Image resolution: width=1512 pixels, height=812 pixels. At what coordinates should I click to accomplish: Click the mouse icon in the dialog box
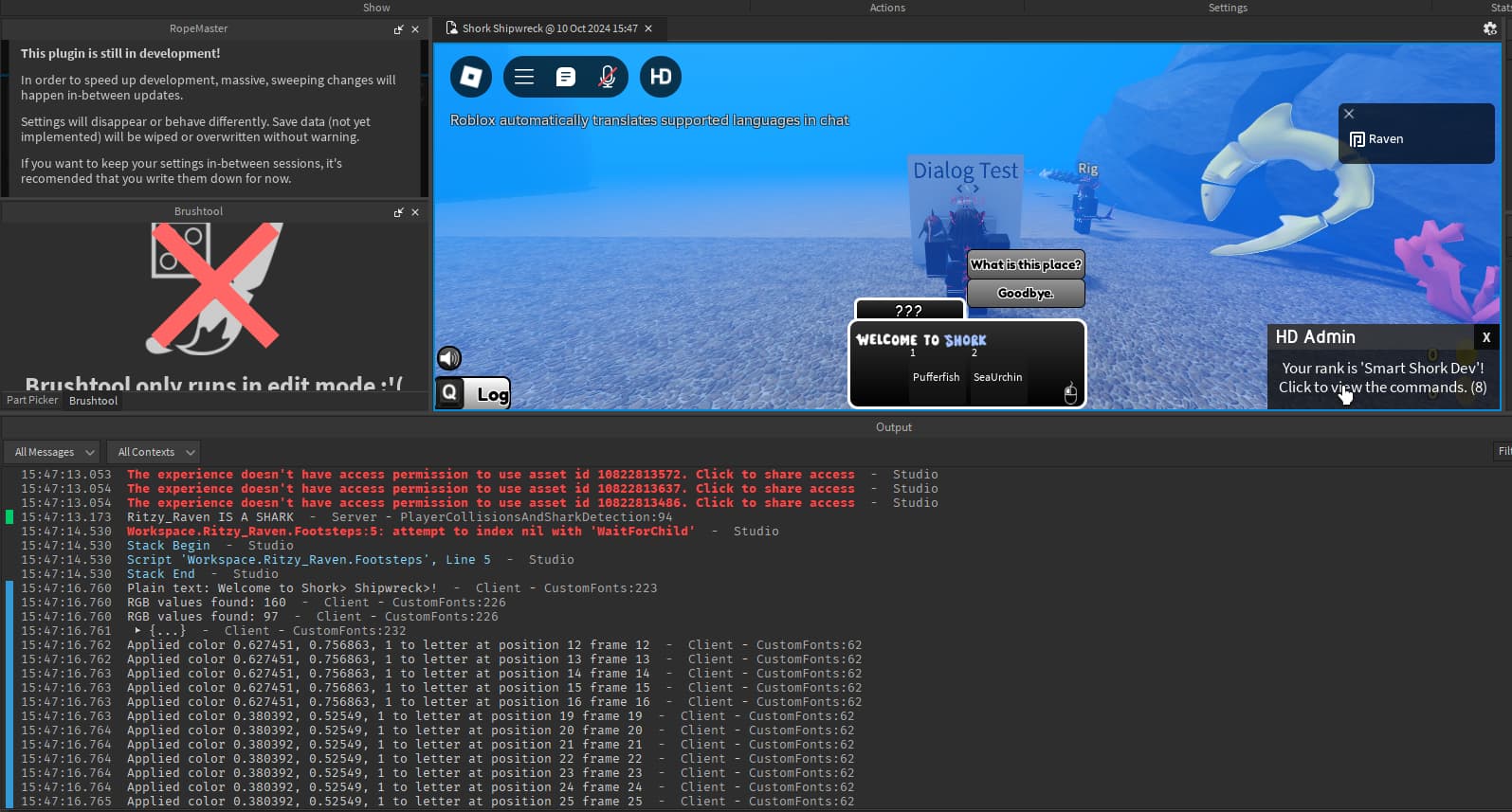(x=1070, y=393)
